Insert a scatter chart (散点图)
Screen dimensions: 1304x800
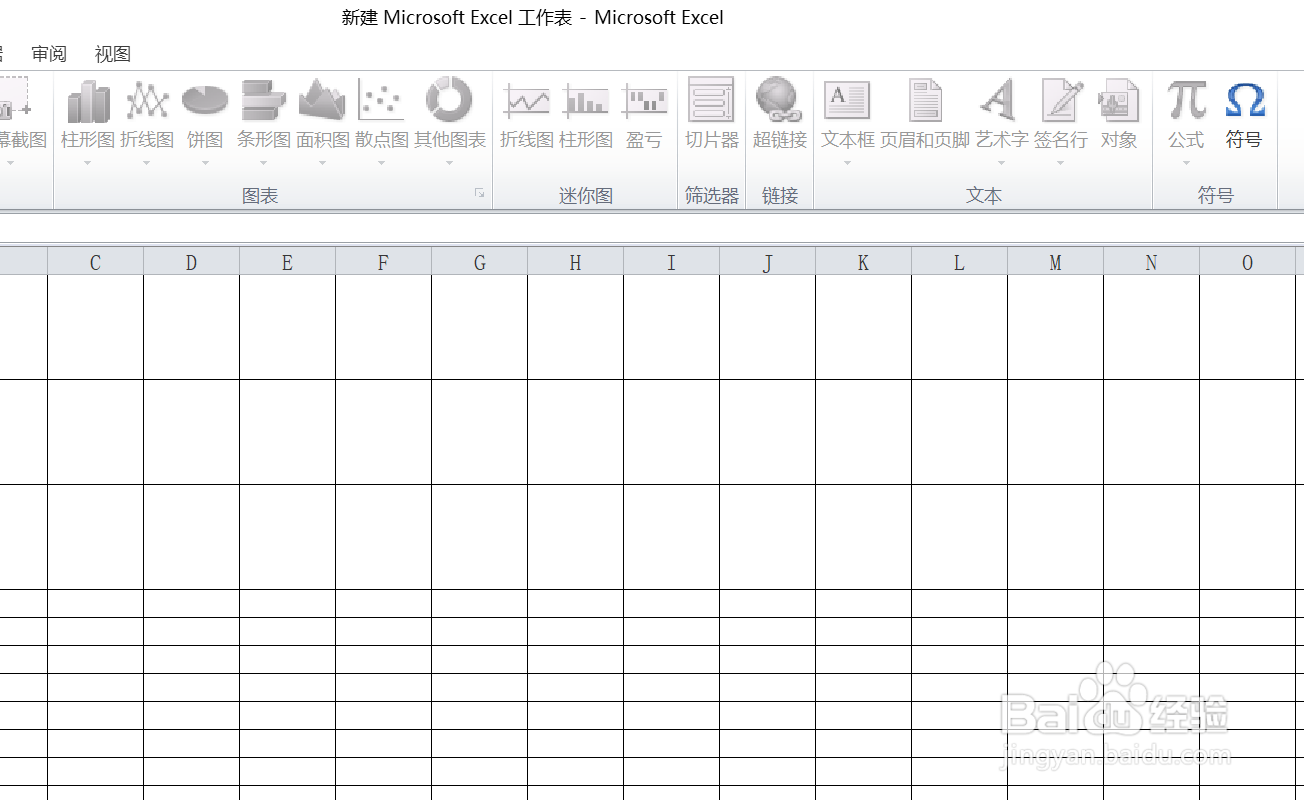[382, 115]
